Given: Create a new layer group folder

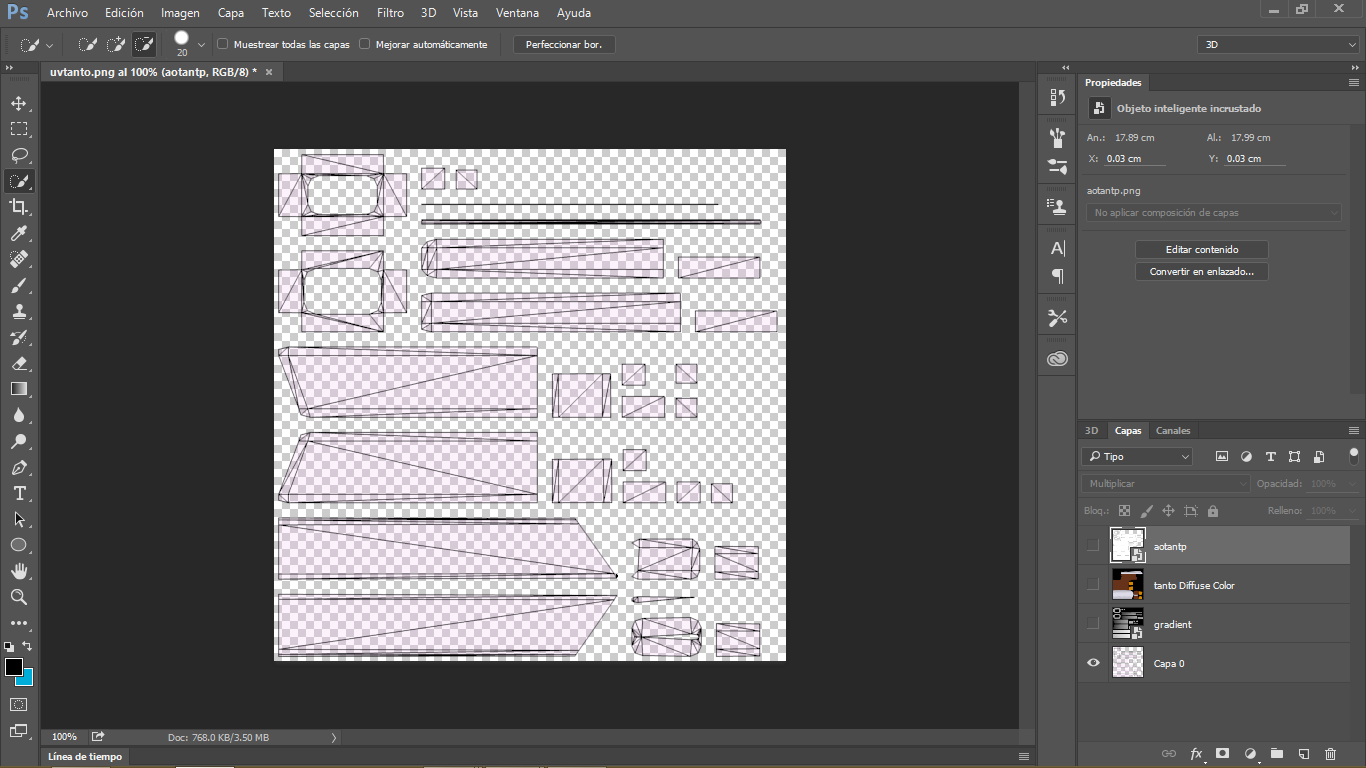Looking at the screenshot, I should 1276,753.
